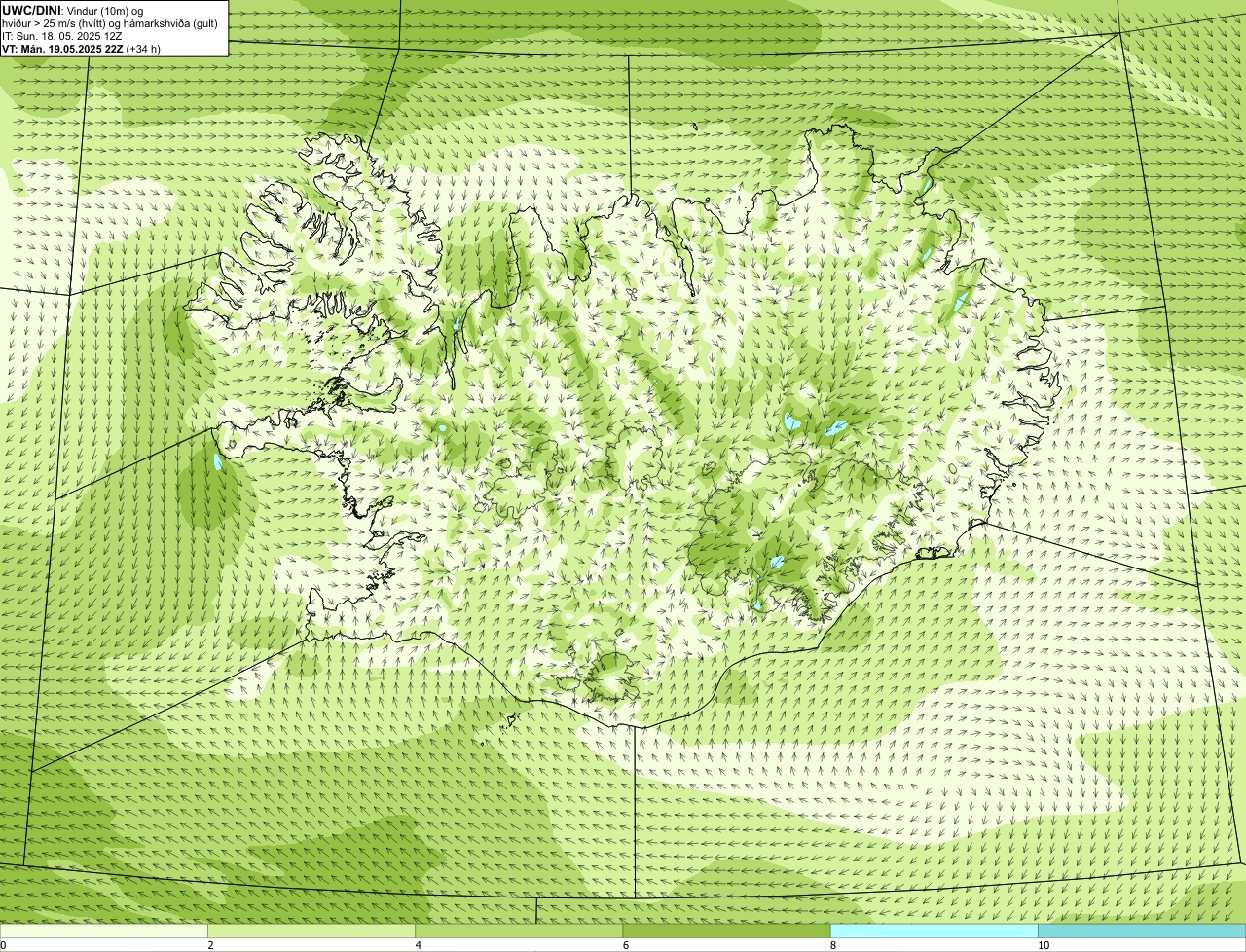This screenshot has height=952, width=1246.
Task: Click the "0" tick label on the color scale
Action: coord(3,945)
